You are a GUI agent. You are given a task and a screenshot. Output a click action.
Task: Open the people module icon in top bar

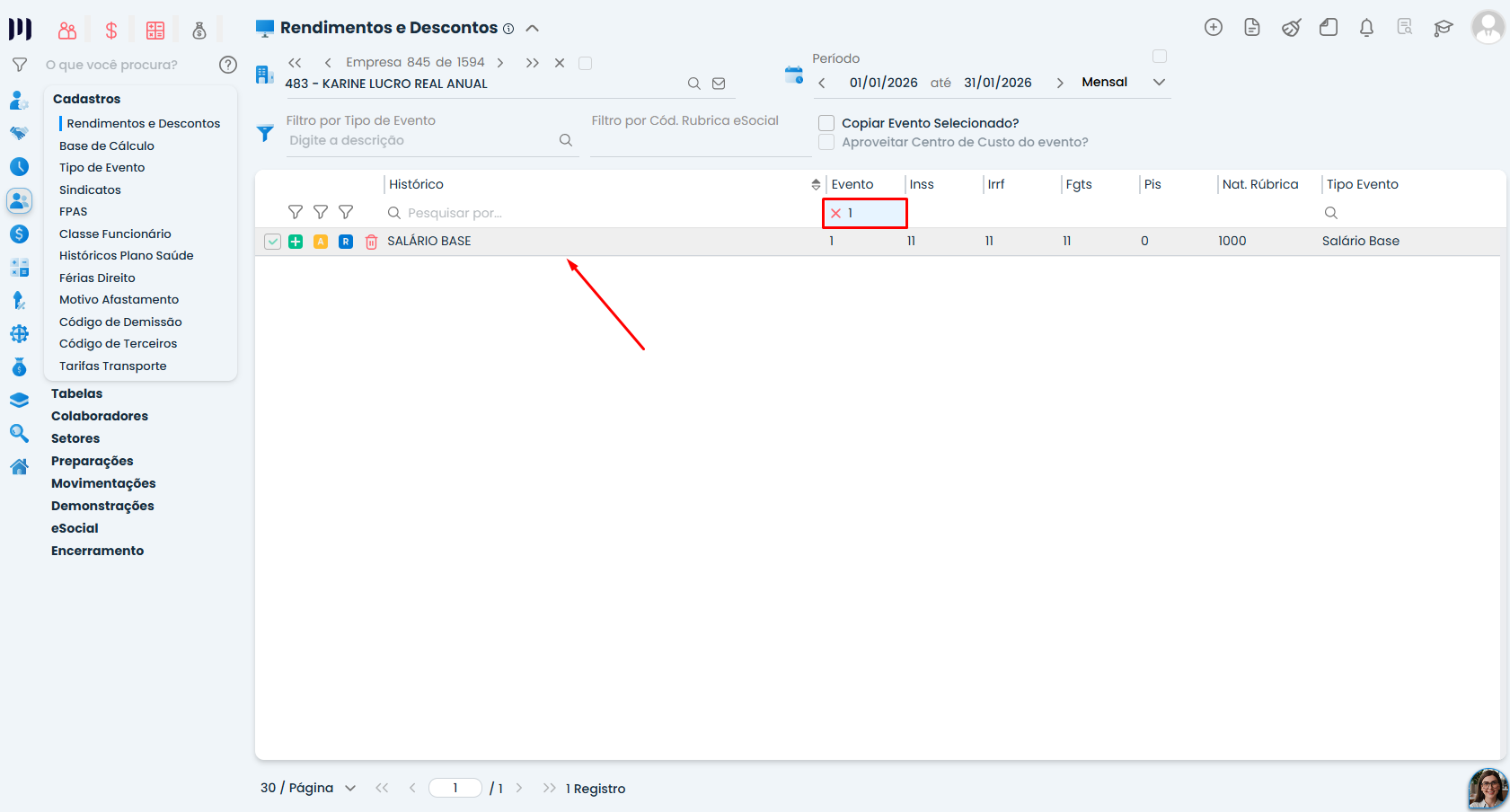click(x=67, y=31)
